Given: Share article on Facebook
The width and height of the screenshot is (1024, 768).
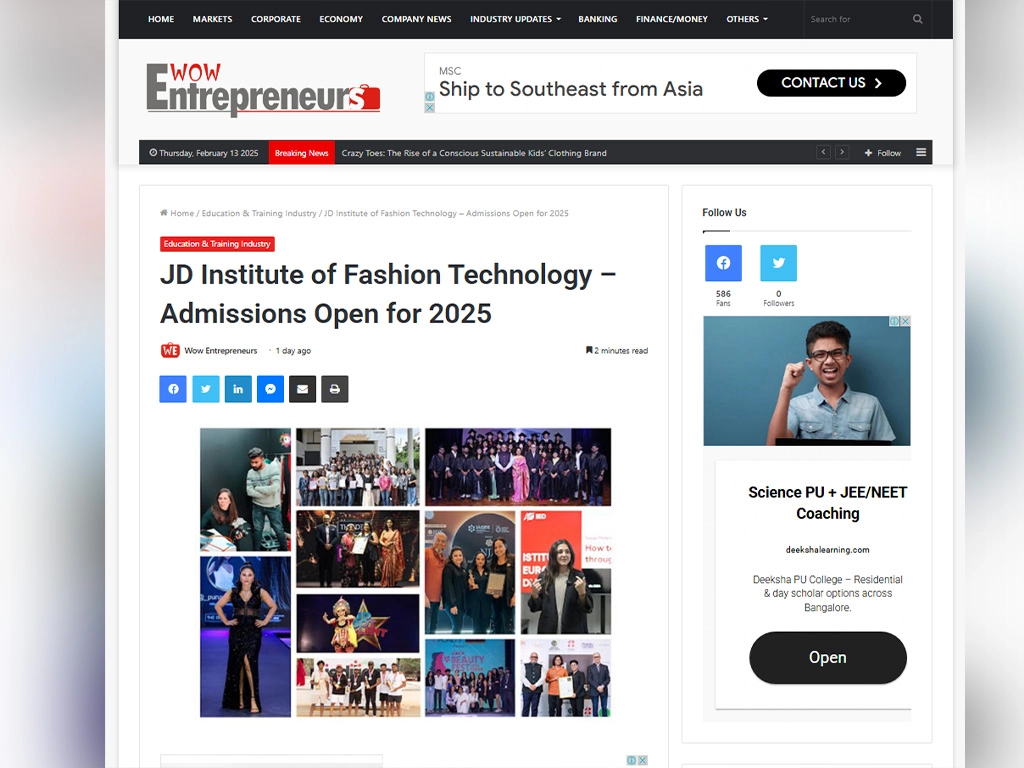Looking at the screenshot, I should coord(173,389).
